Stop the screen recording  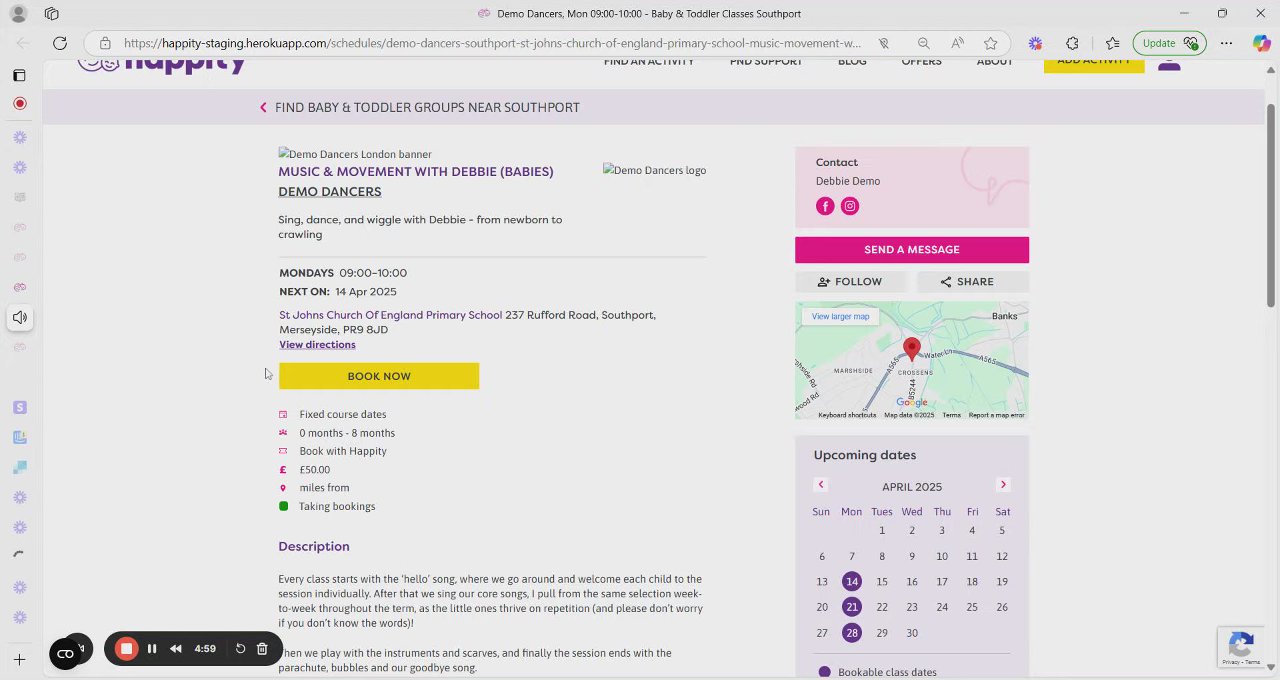pyautogui.click(x=126, y=649)
